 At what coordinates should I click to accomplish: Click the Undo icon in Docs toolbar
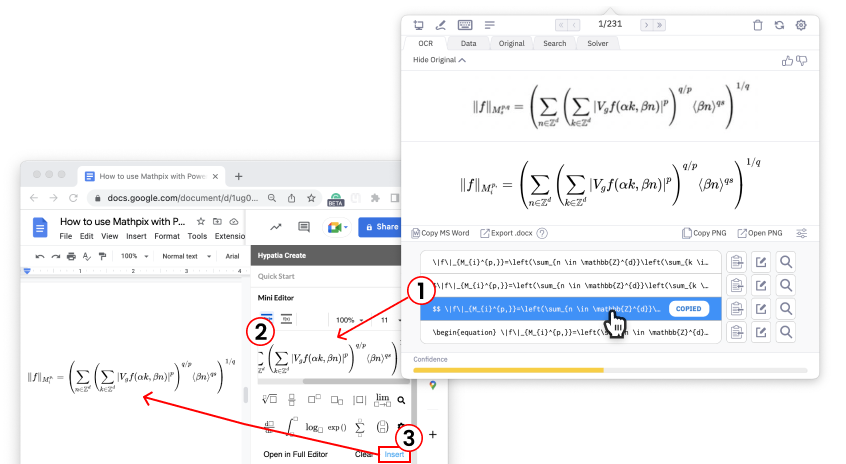pyautogui.click(x=39, y=256)
